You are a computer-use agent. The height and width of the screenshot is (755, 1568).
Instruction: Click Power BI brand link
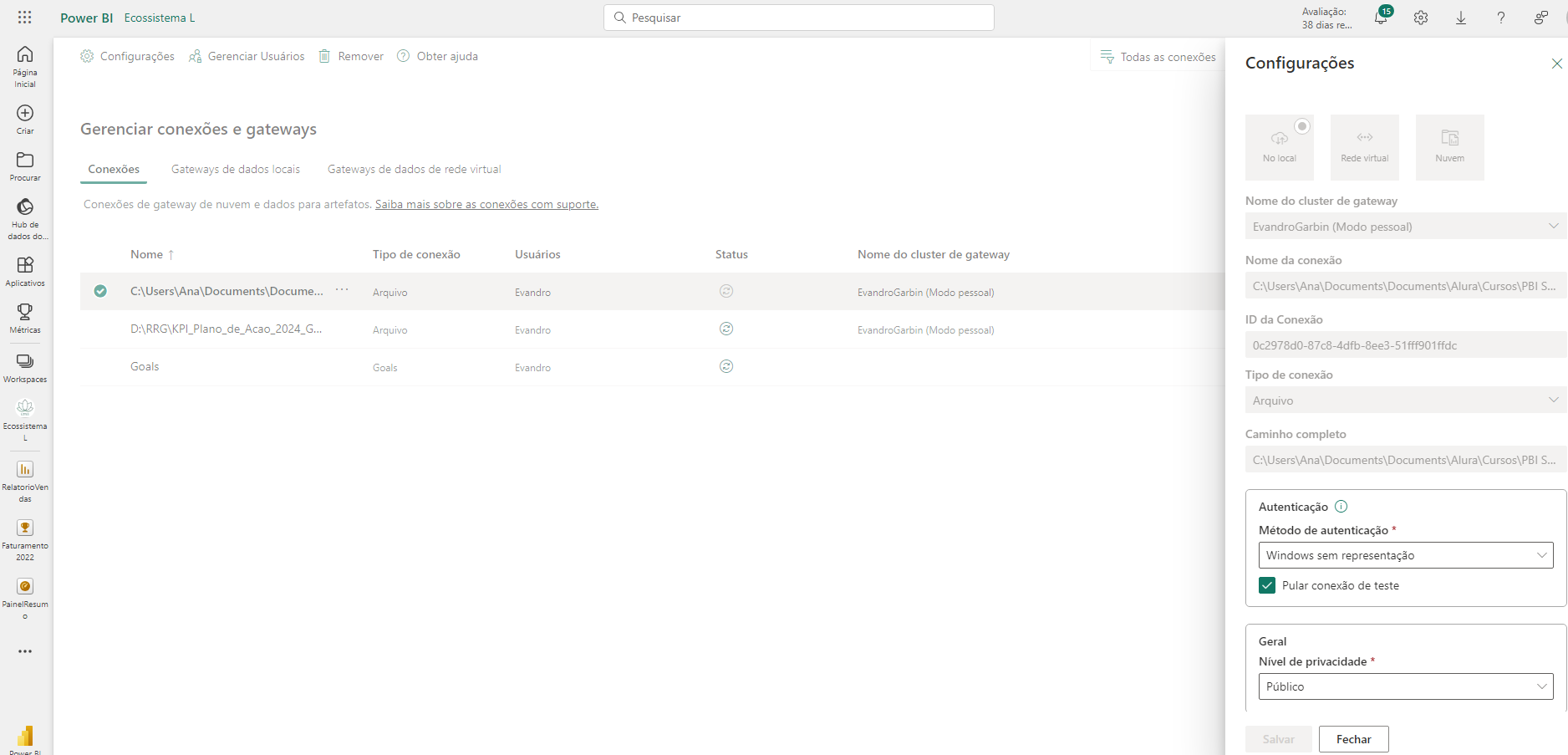point(86,18)
